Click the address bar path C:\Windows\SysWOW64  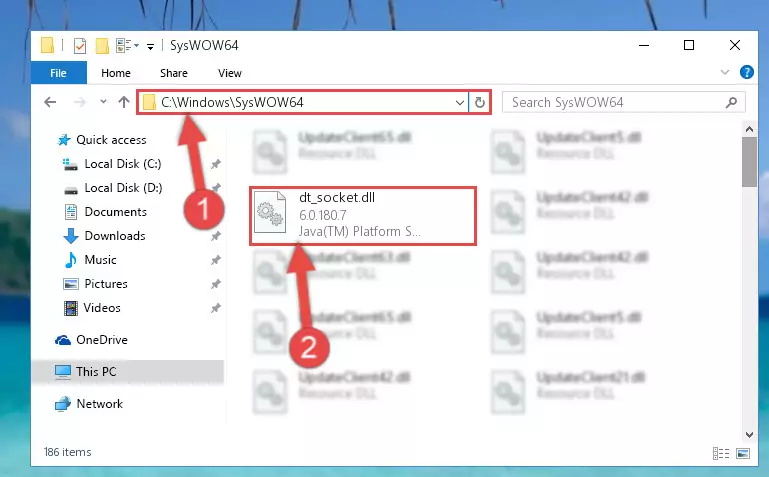click(232, 102)
